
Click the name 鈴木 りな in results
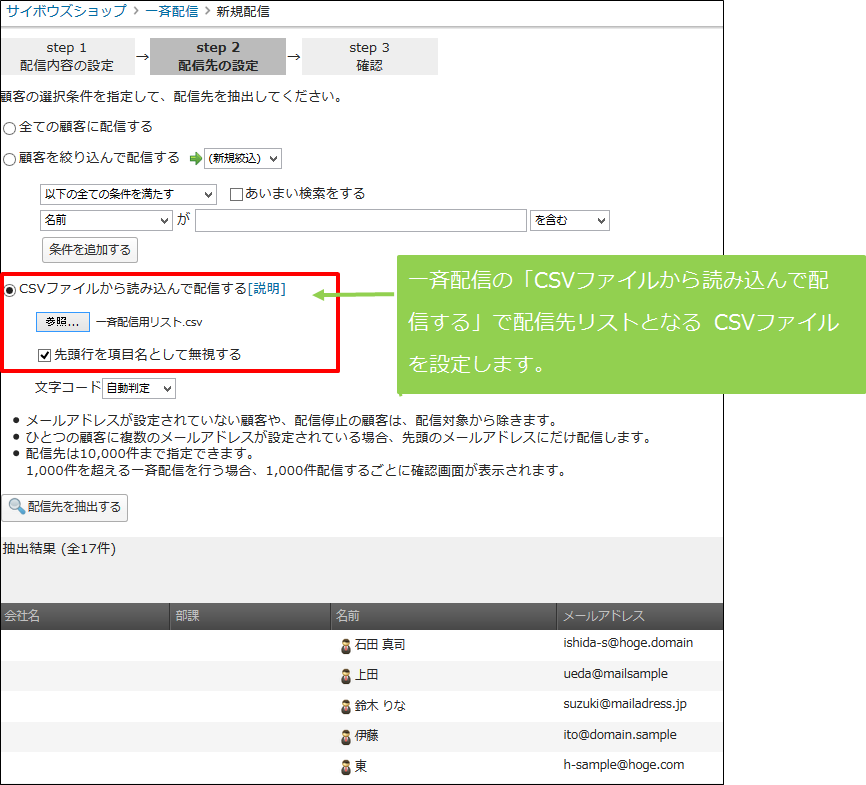380,705
